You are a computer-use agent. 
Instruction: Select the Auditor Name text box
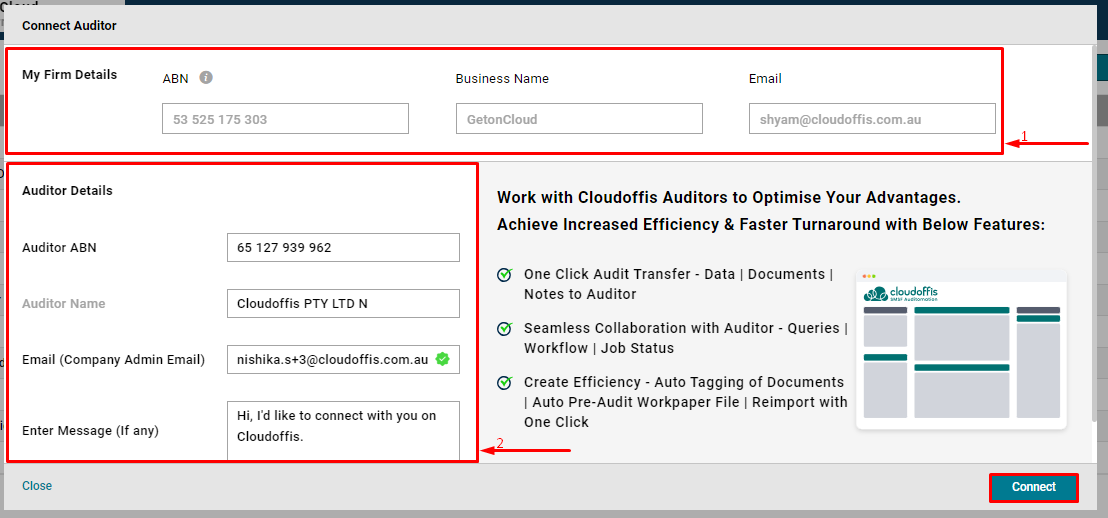pyautogui.click(x=343, y=304)
